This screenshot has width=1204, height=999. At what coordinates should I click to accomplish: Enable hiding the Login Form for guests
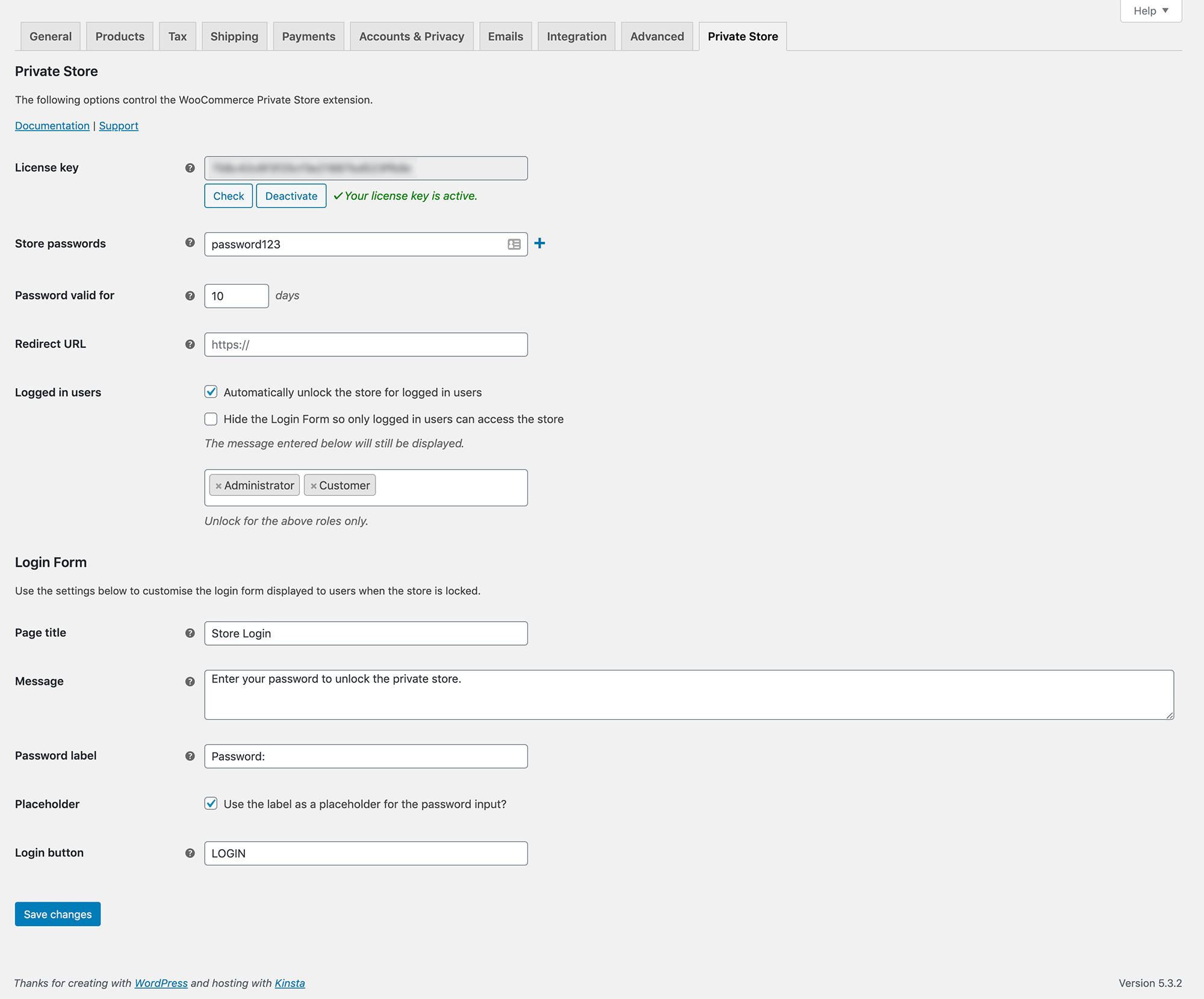[211, 419]
